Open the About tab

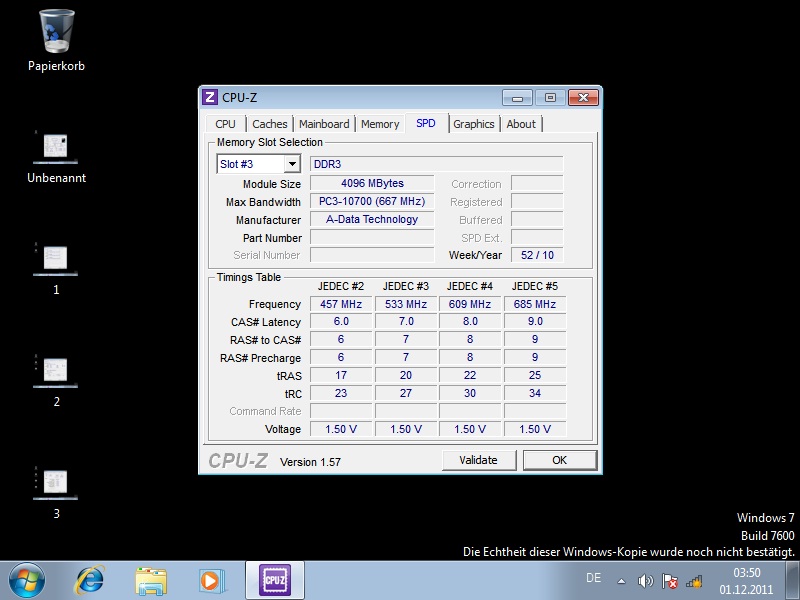pyautogui.click(x=521, y=124)
